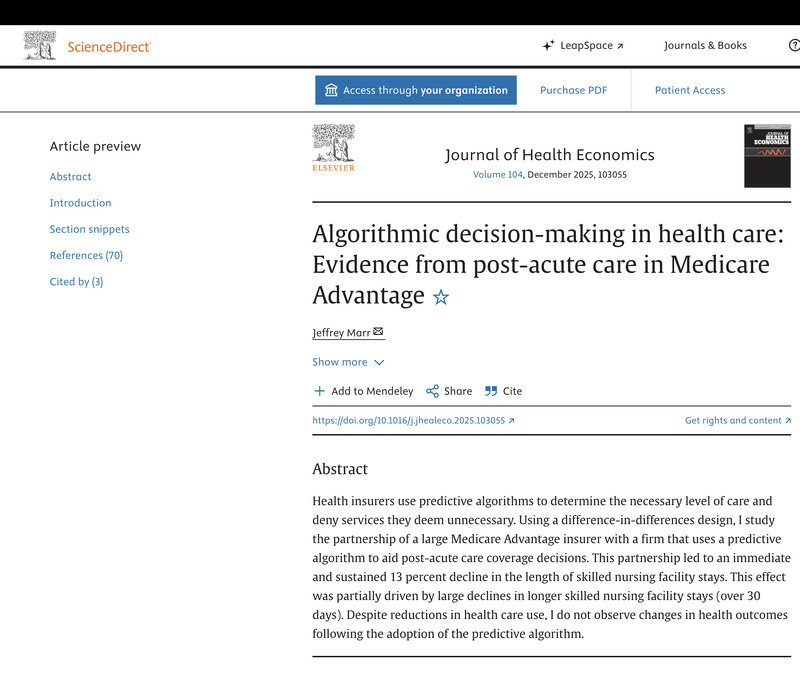Open the References (70) section link

click(x=86, y=255)
